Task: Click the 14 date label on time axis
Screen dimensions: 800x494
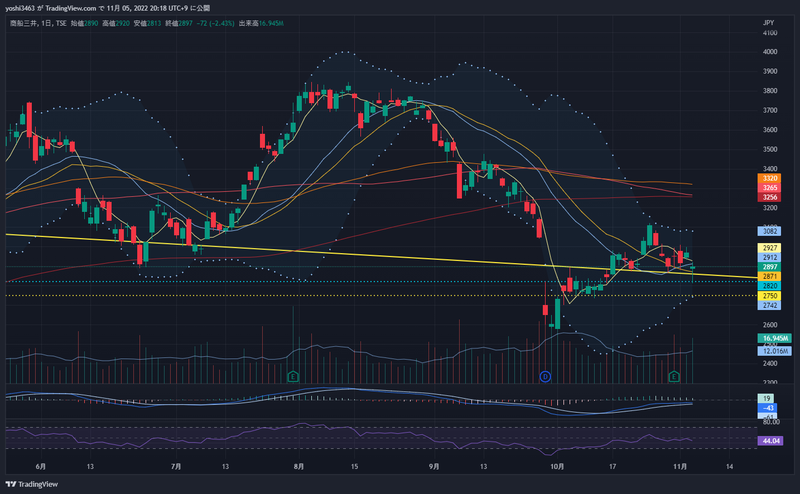Action: click(730, 466)
